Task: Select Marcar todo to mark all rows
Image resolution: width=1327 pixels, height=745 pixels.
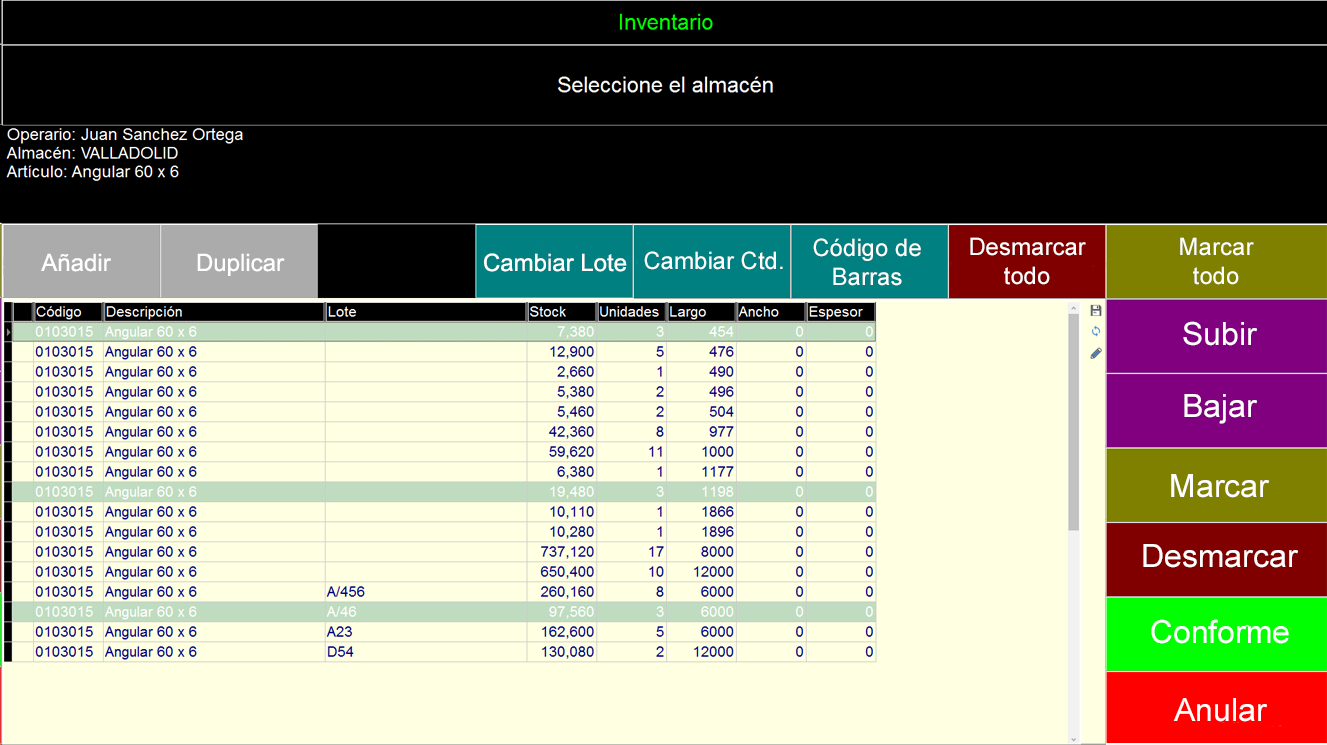Action: coord(1215,262)
